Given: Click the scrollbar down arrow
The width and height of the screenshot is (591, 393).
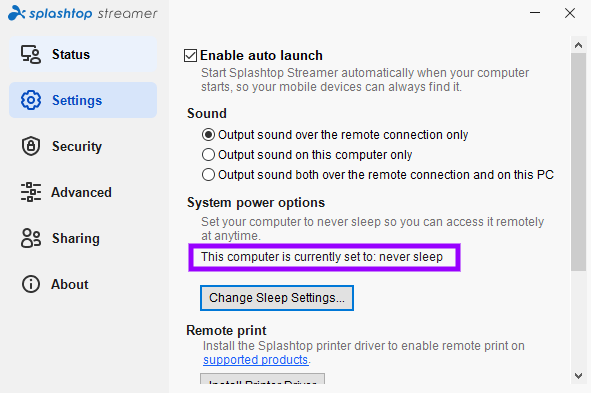Looking at the screenshot, I should point(578,375).
